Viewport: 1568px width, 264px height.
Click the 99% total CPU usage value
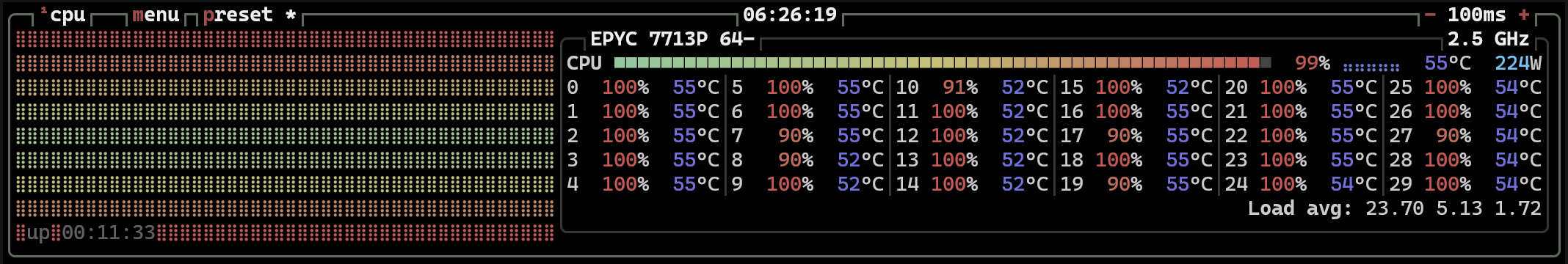tap(1313, 63)
